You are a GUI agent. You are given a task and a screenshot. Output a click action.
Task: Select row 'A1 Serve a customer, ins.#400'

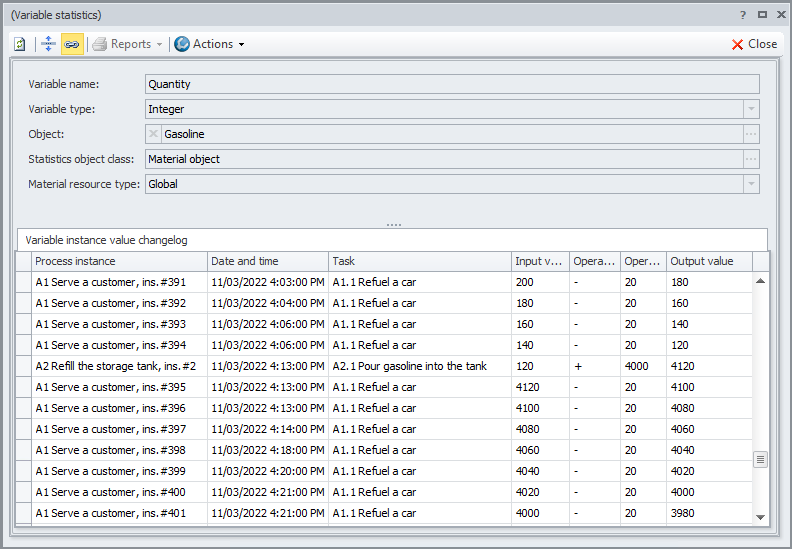384,492
